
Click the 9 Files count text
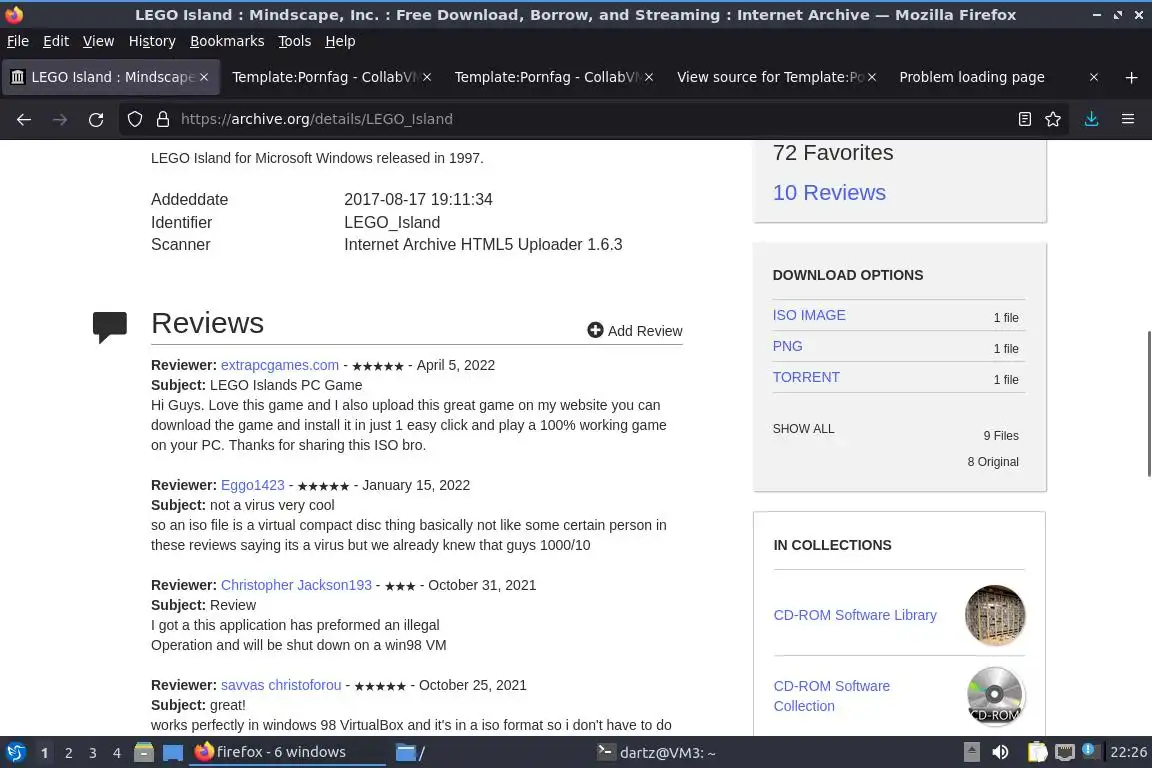coord(1001,436)
